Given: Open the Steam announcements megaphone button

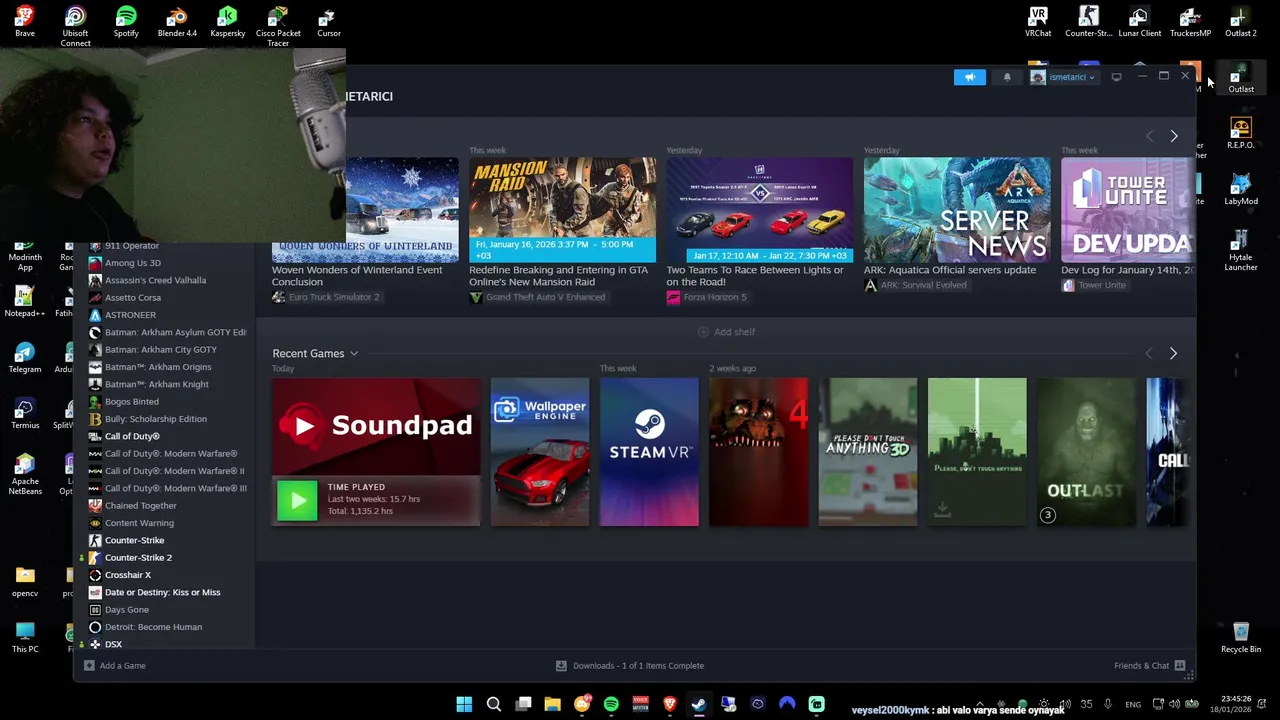Looking at the screenshot, I should pos(969,77).
